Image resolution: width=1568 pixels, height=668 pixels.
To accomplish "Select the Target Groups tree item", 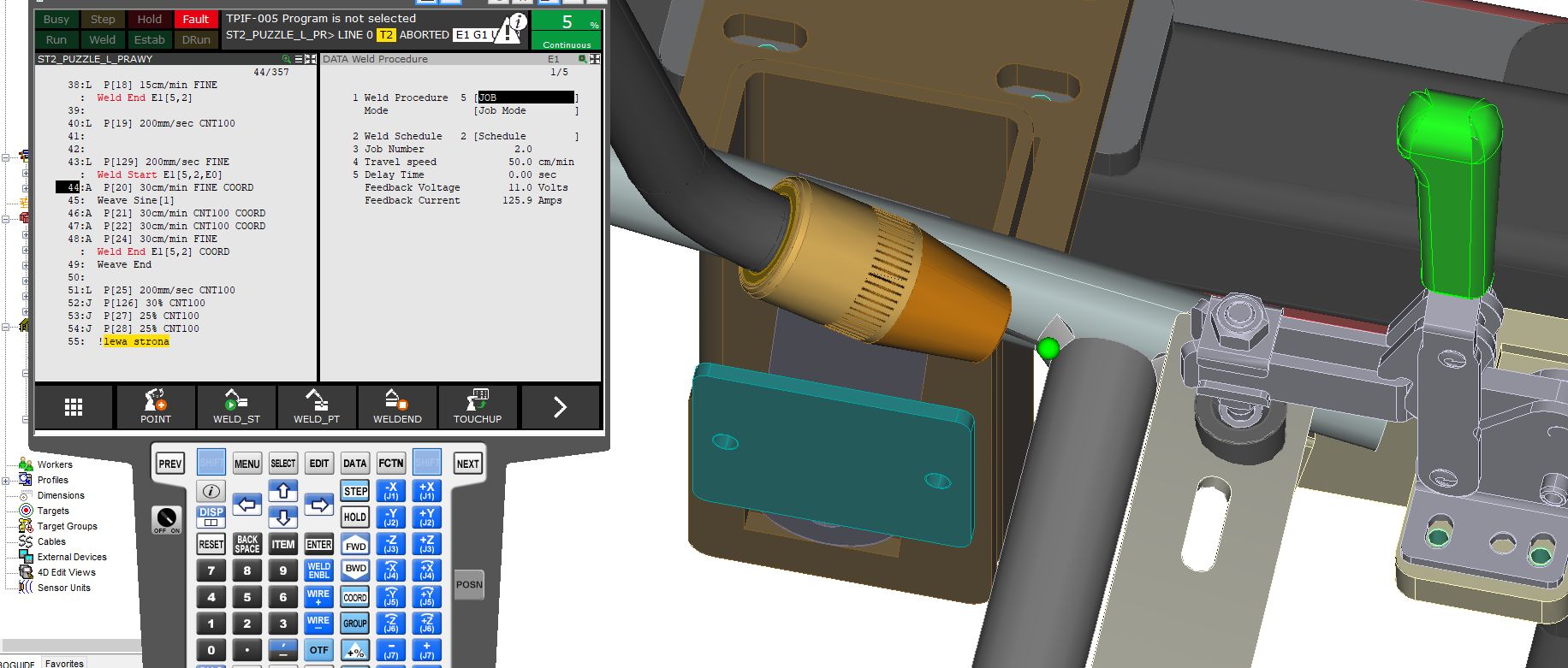I will click(68, 526).
